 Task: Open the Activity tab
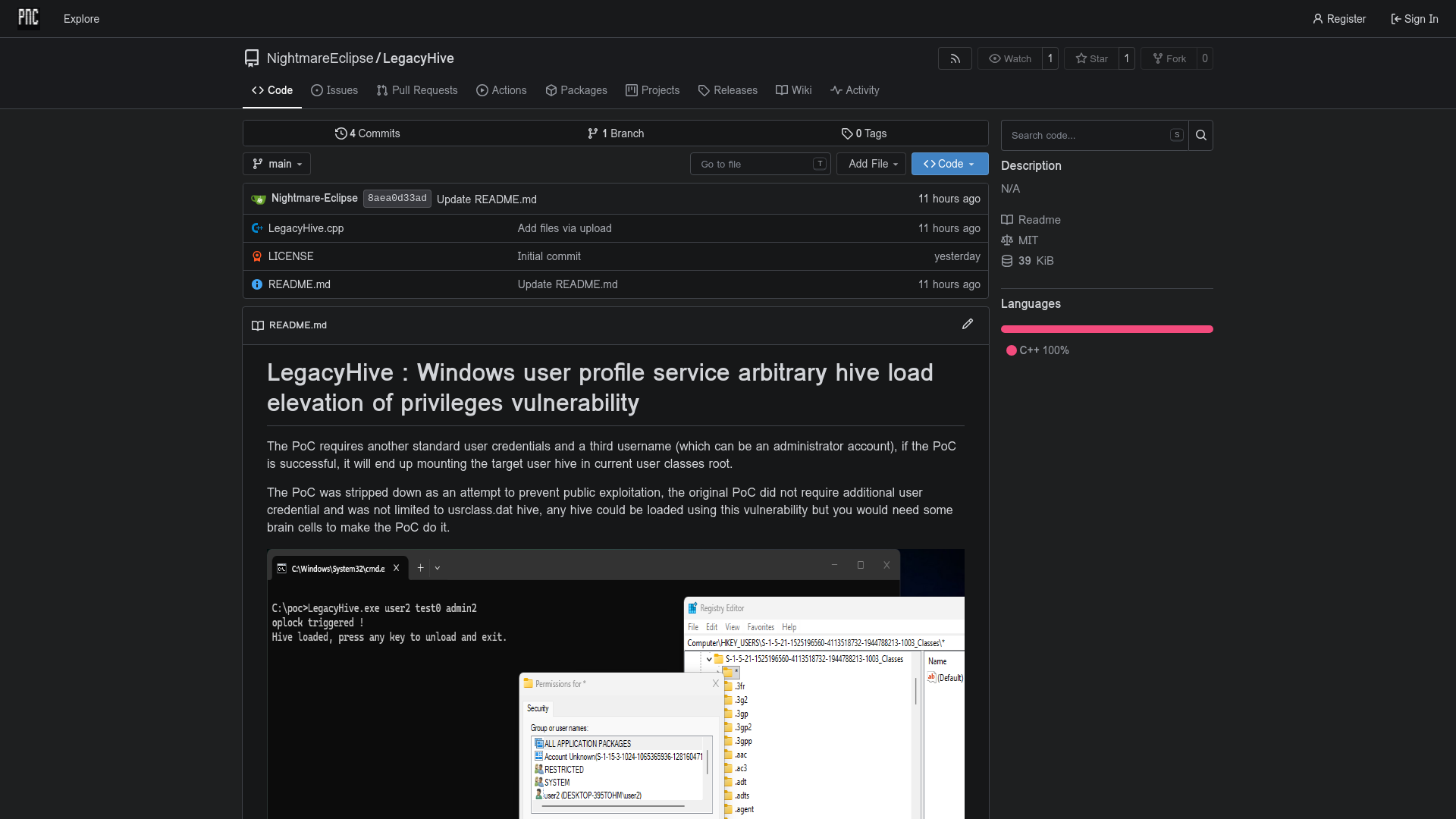[855, 90]
